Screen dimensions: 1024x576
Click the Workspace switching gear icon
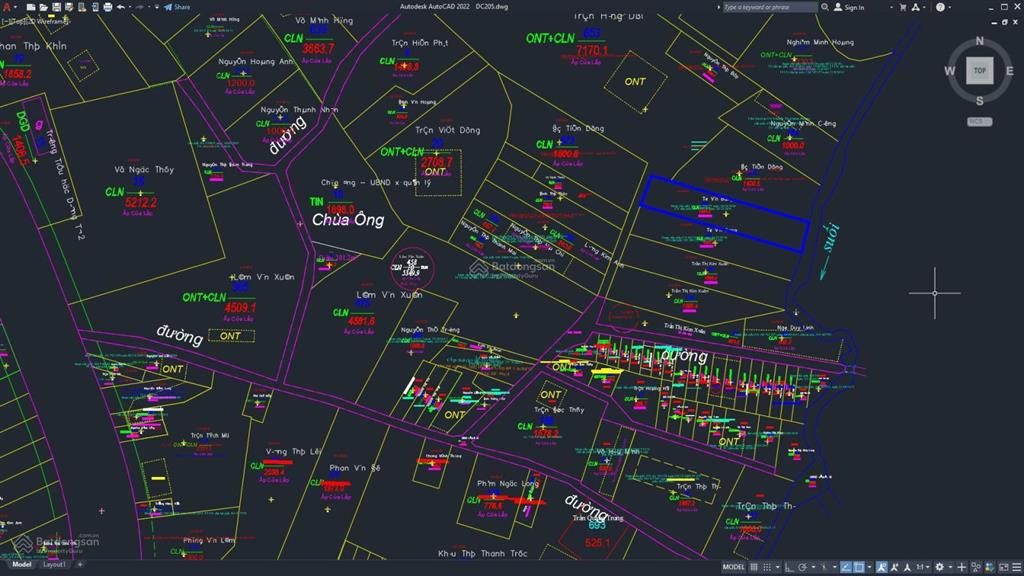939,567
